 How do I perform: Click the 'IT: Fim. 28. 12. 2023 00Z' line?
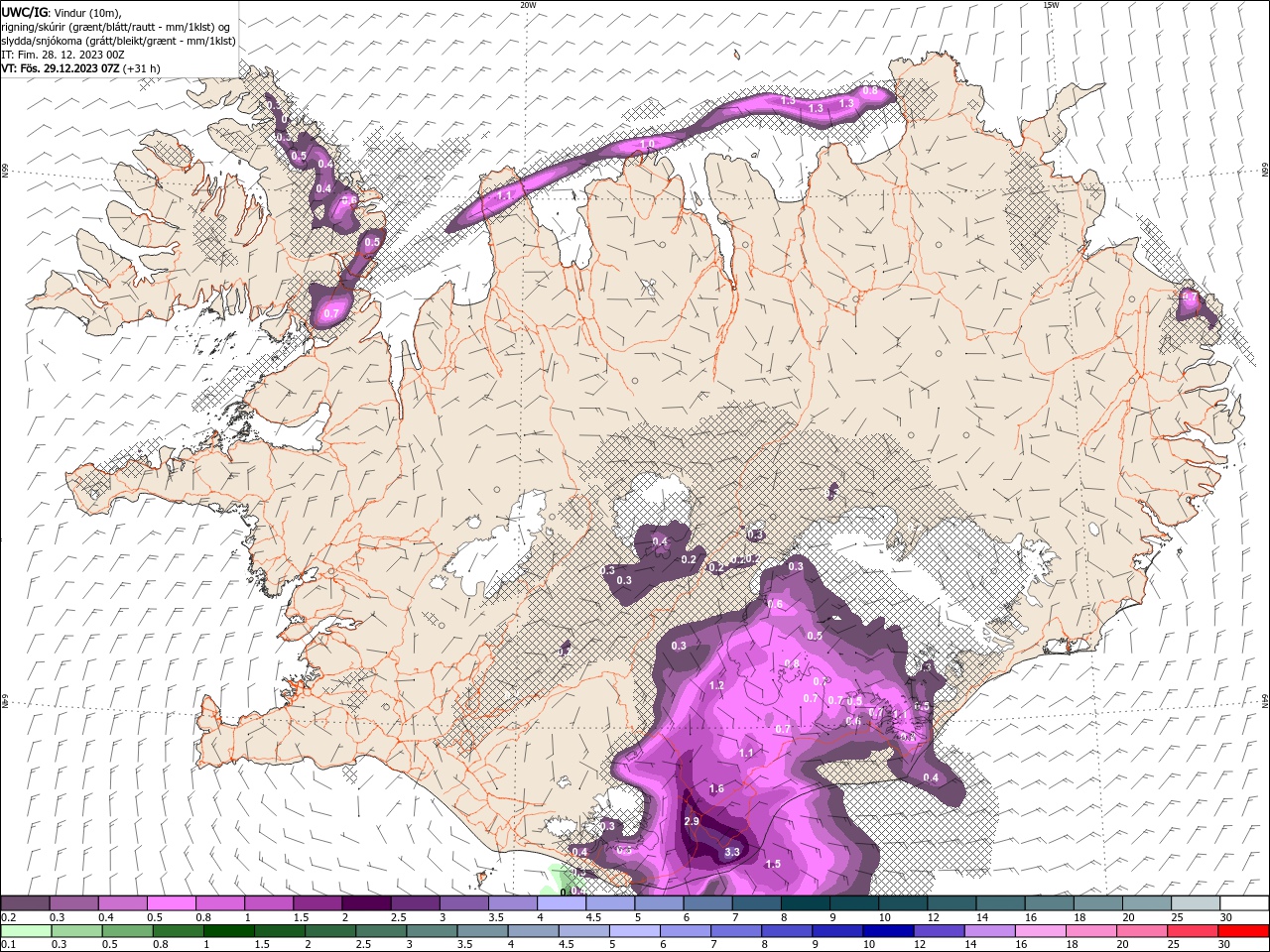(x=63, y=55)
